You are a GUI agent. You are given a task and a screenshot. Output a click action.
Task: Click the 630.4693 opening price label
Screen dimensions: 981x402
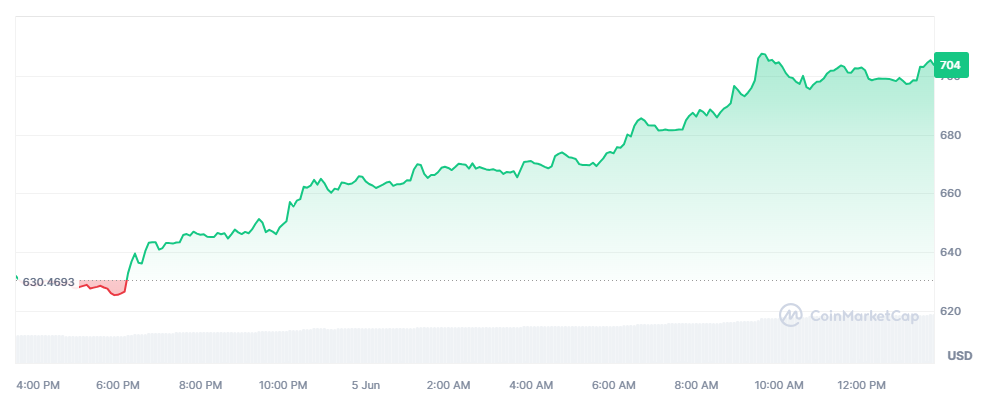(x=48, y=282)
